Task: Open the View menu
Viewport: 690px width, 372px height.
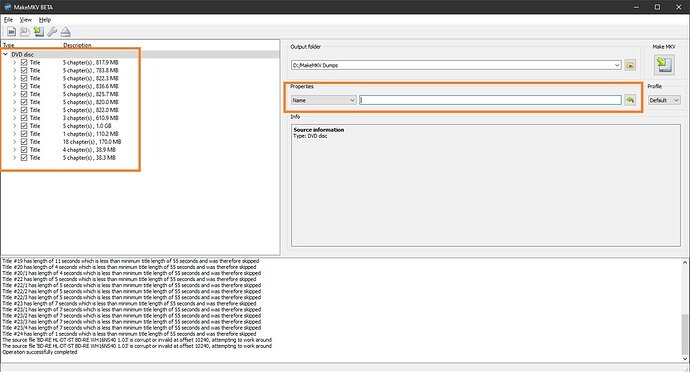Action: click(26, 20)
